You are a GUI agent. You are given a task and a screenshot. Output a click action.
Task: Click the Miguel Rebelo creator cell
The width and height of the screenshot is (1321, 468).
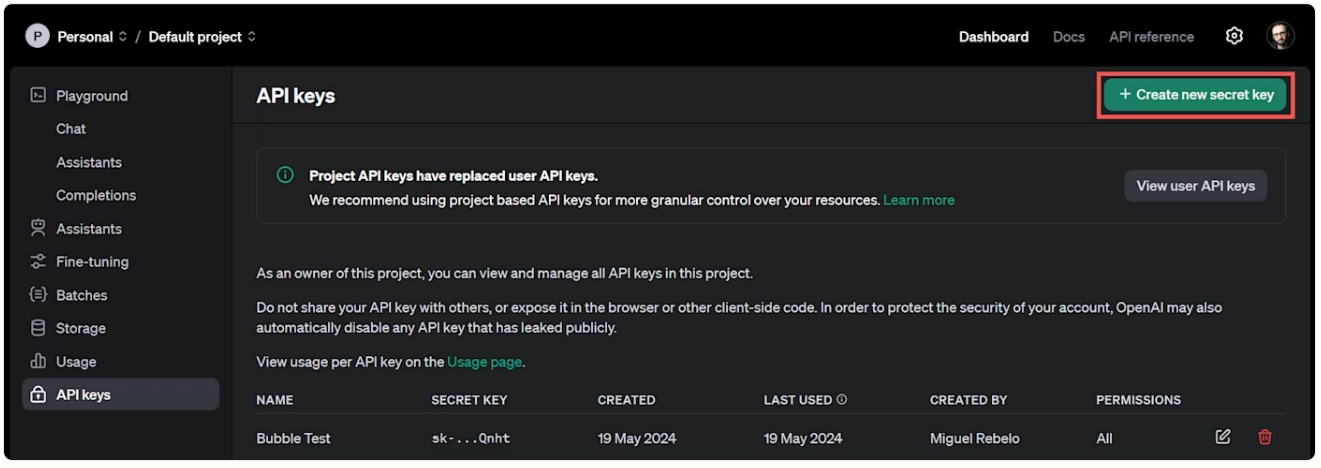975,438
